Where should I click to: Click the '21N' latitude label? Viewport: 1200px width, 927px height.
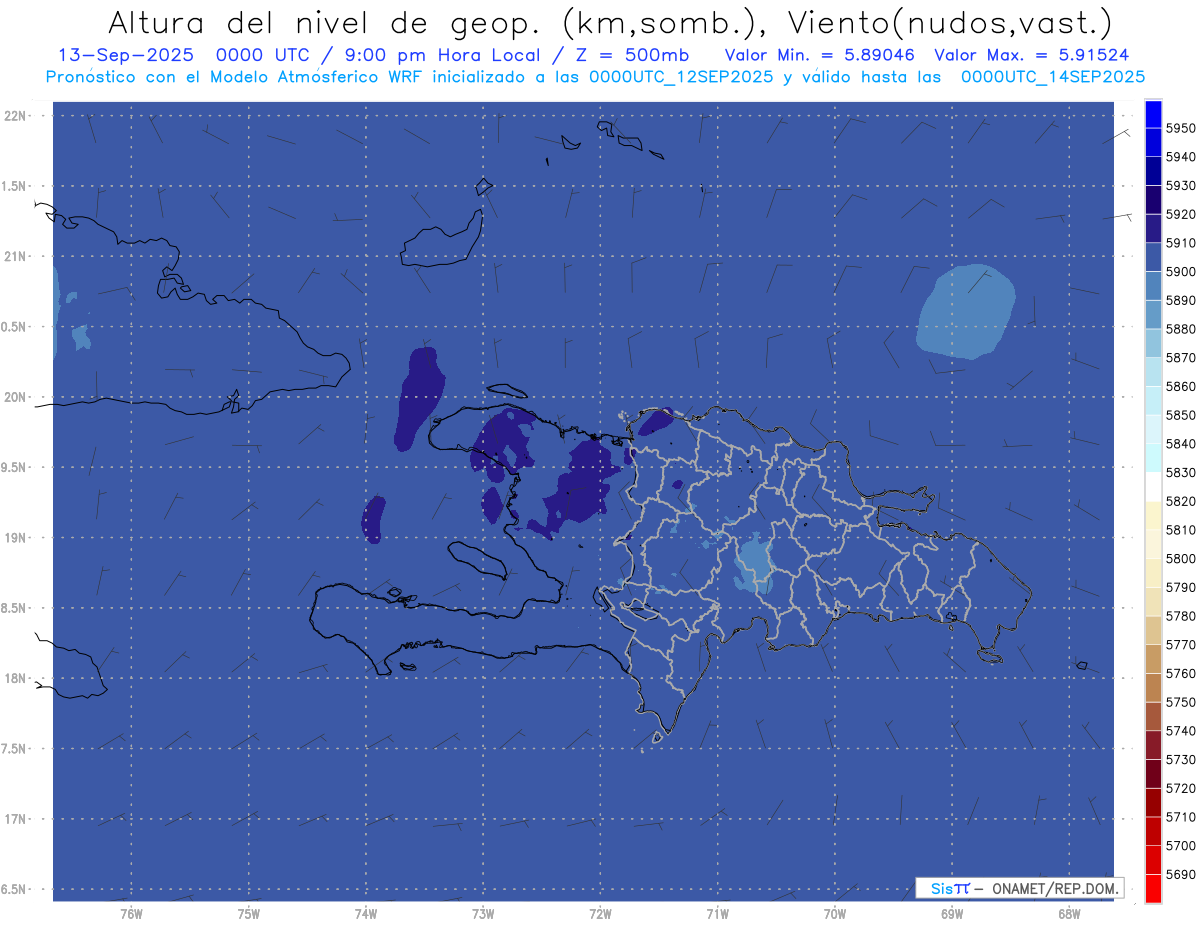point(17,256)
